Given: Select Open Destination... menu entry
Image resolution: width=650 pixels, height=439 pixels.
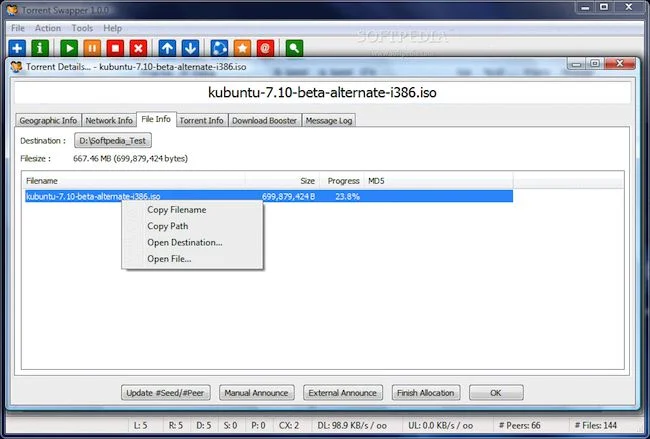Looking at the screenshot, I should click(184, 243).
